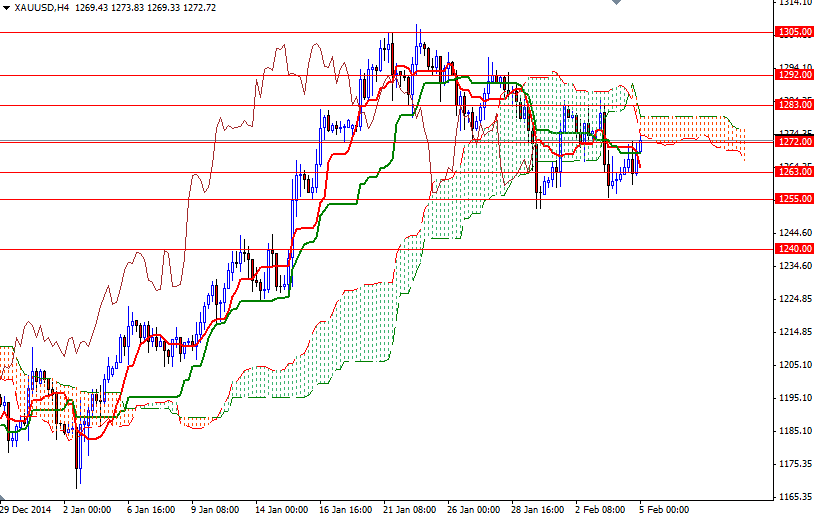Click the chart menu triangle beside XAUUSD
Screen dimensions: 814x516
pos(6,7)
